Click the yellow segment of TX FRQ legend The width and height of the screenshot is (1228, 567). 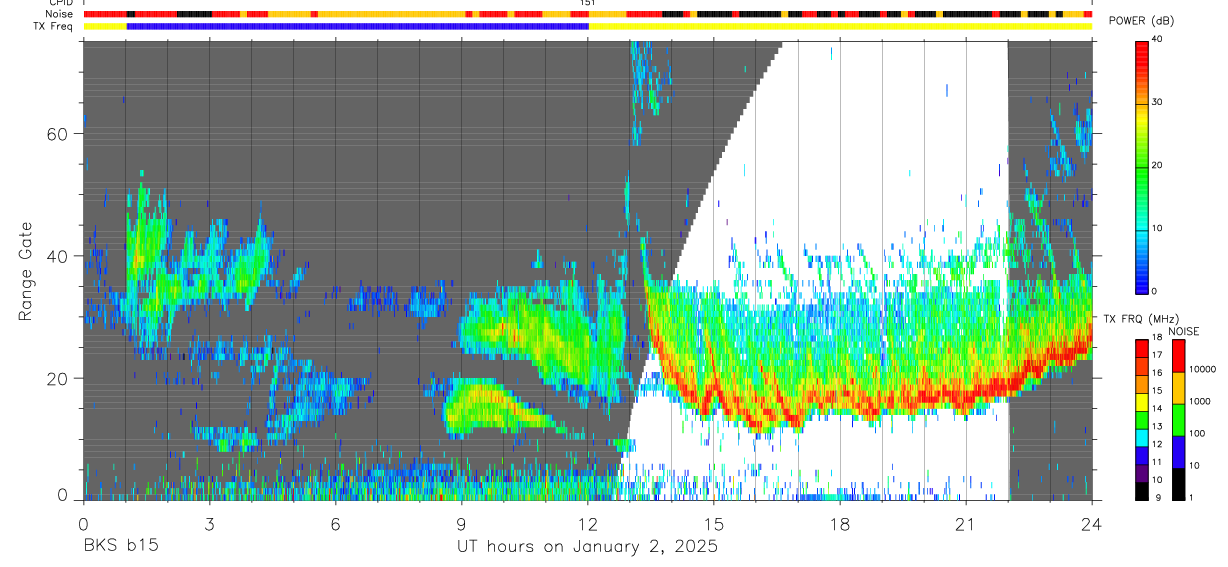(x=1141, y=402)
